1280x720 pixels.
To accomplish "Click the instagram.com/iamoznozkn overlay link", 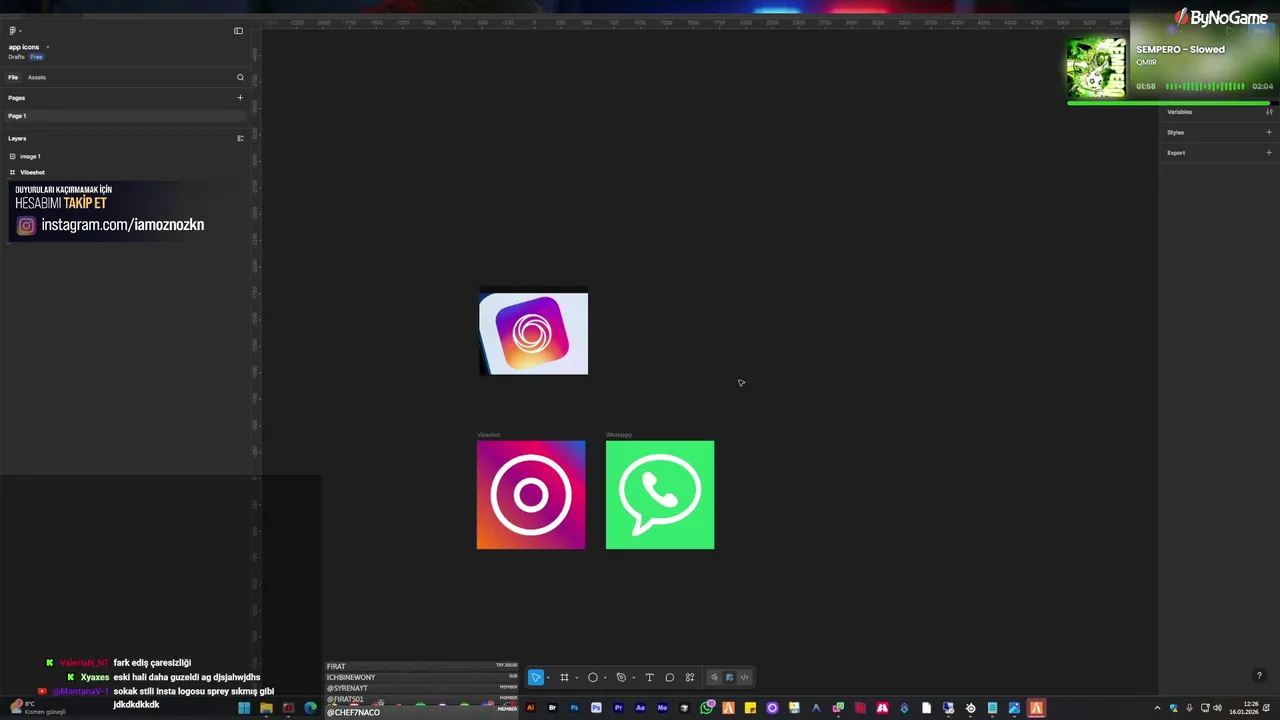I will point(122,225).
